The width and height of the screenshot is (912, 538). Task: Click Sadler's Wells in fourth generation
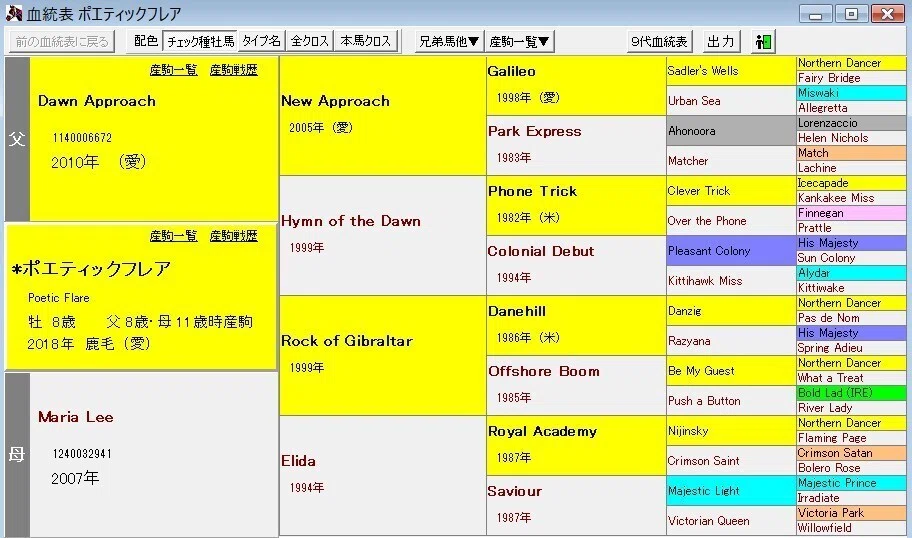[x=731, y=71]
